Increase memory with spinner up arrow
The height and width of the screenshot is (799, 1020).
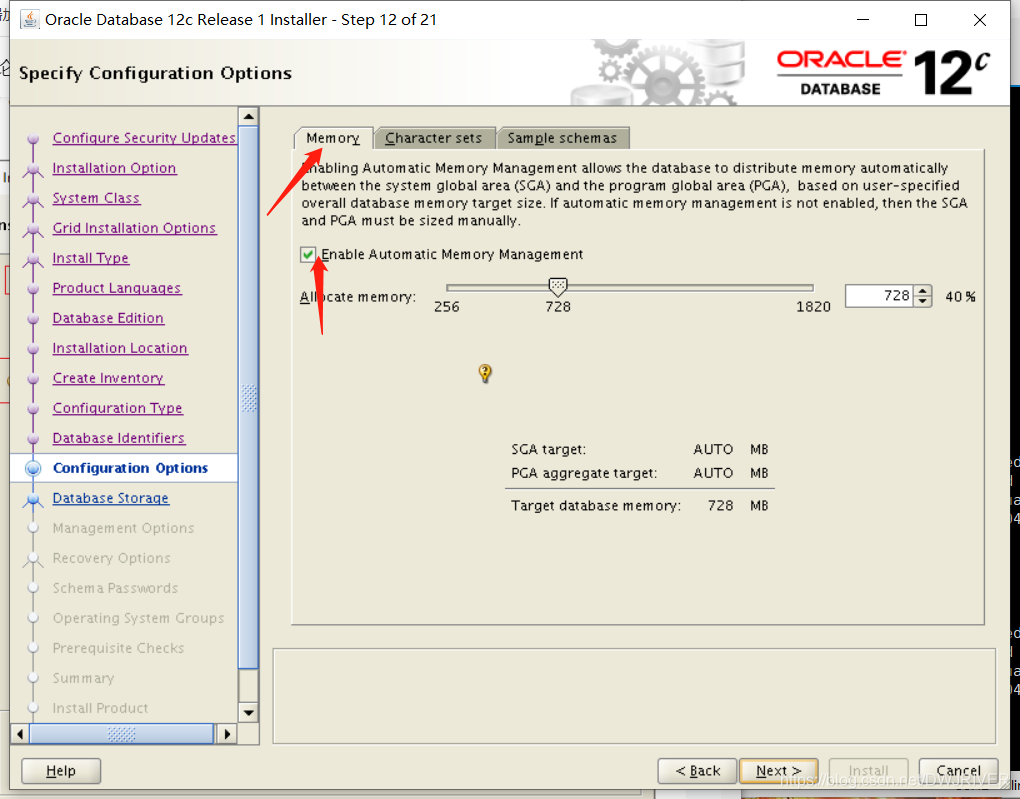[x=922, y=291]
